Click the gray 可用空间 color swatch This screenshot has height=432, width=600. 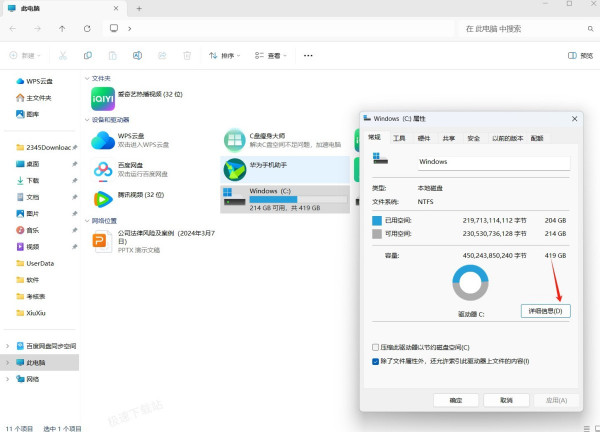tap(377, 234)
